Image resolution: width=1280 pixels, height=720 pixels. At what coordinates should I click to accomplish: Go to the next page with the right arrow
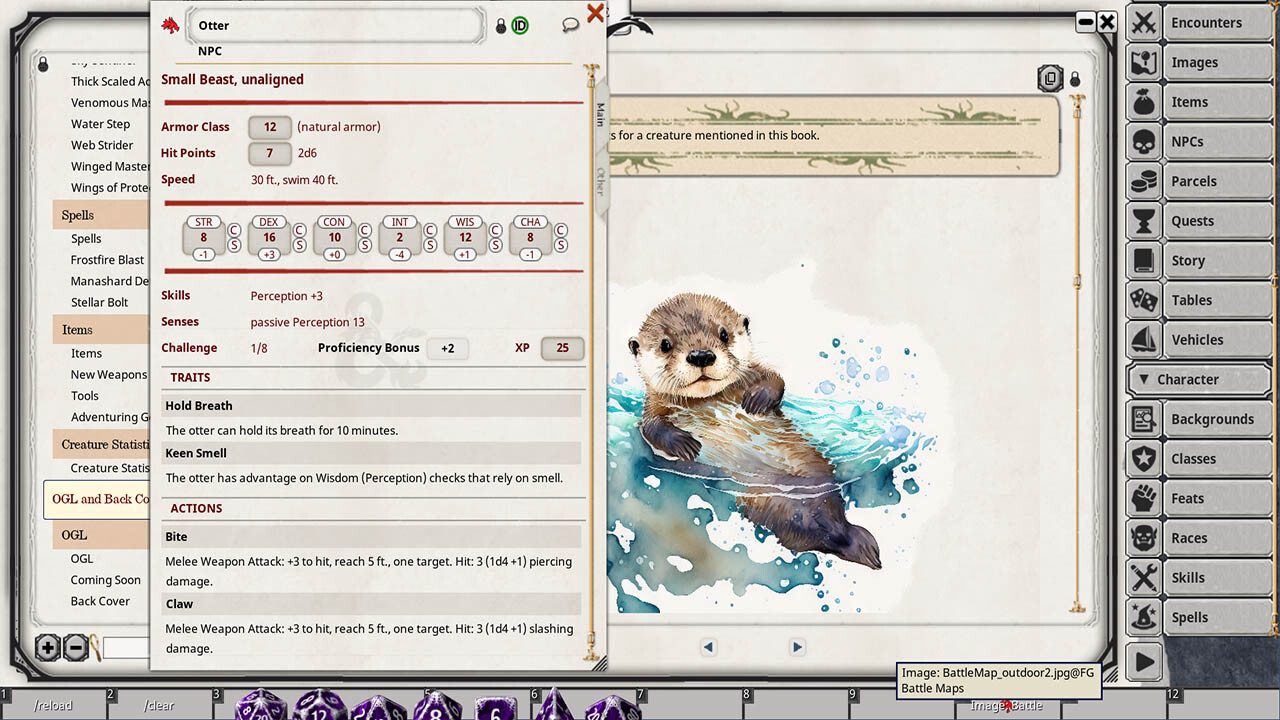(x=797, y=647)
